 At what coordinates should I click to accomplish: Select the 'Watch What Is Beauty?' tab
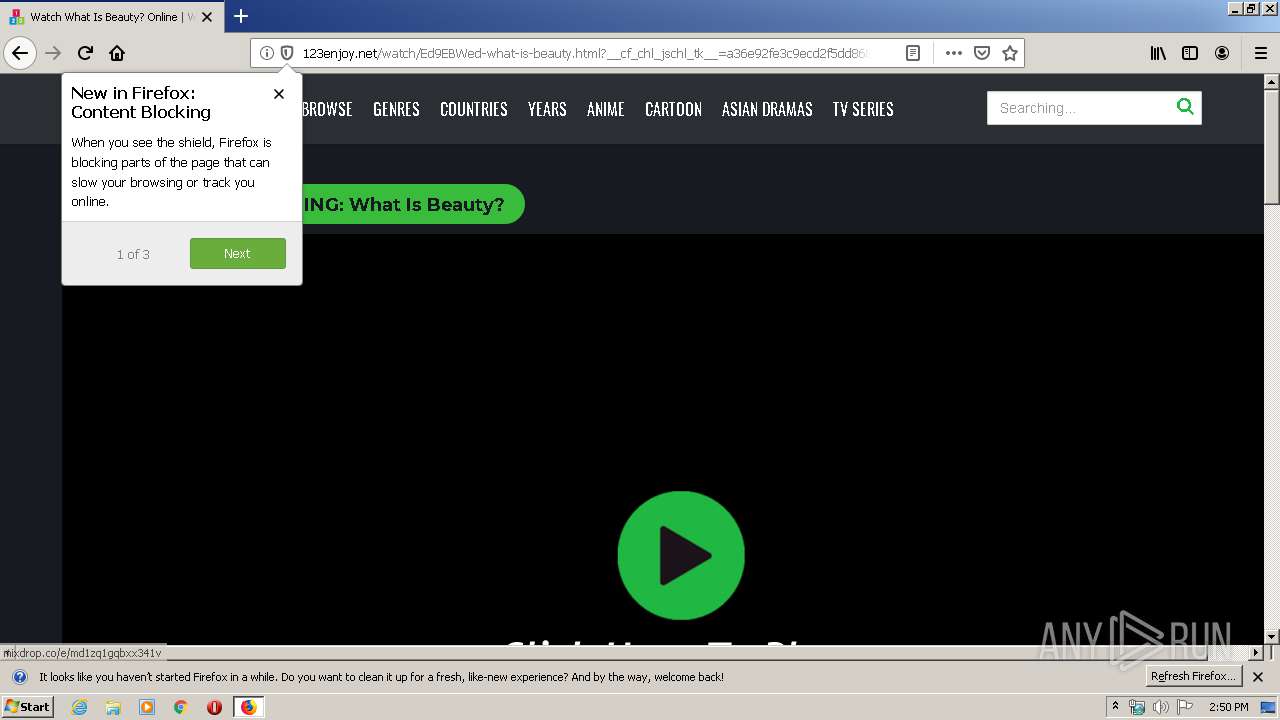point(111,17)
